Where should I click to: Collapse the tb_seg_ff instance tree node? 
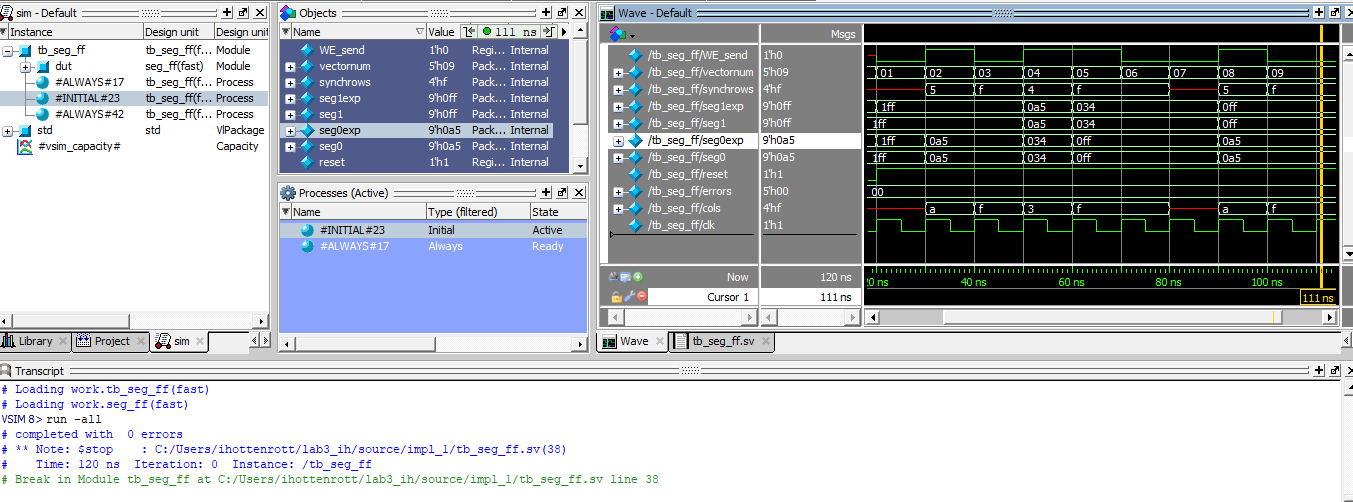(x=8, y=51)
